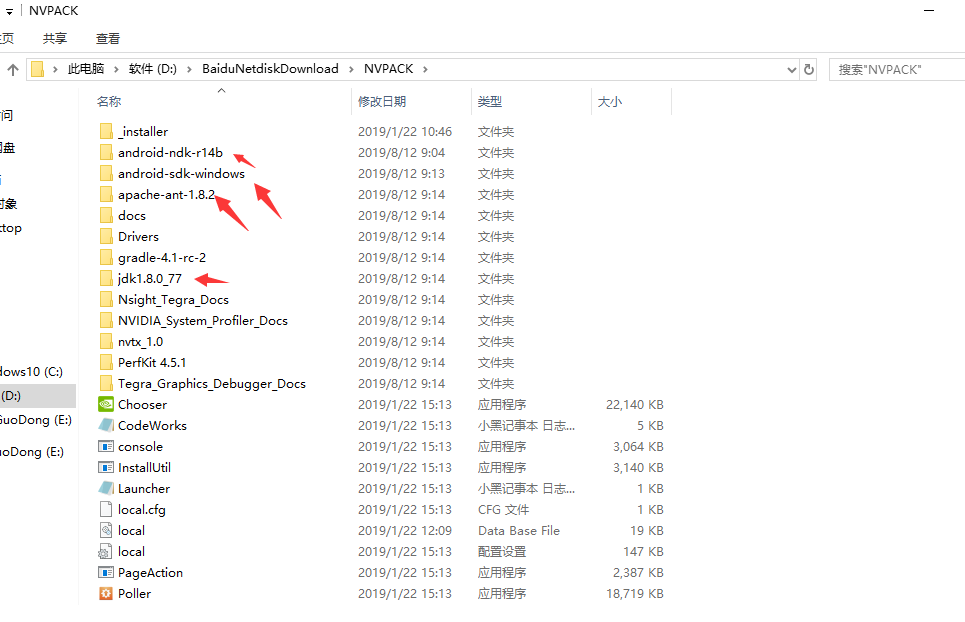Minimize the NVPACK window

[929, 10]
